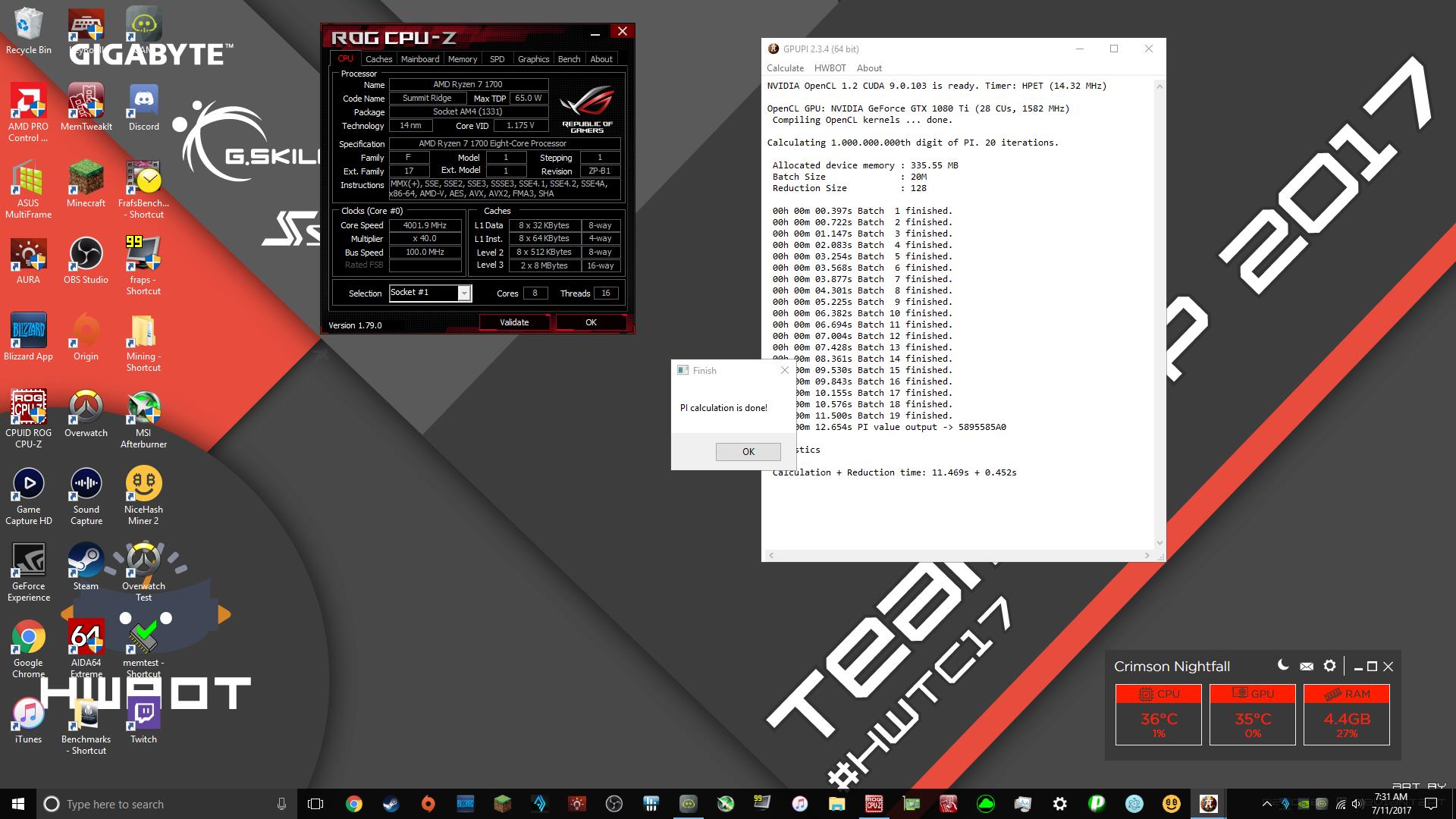Open Task View from the taskbar

point(315,804)
